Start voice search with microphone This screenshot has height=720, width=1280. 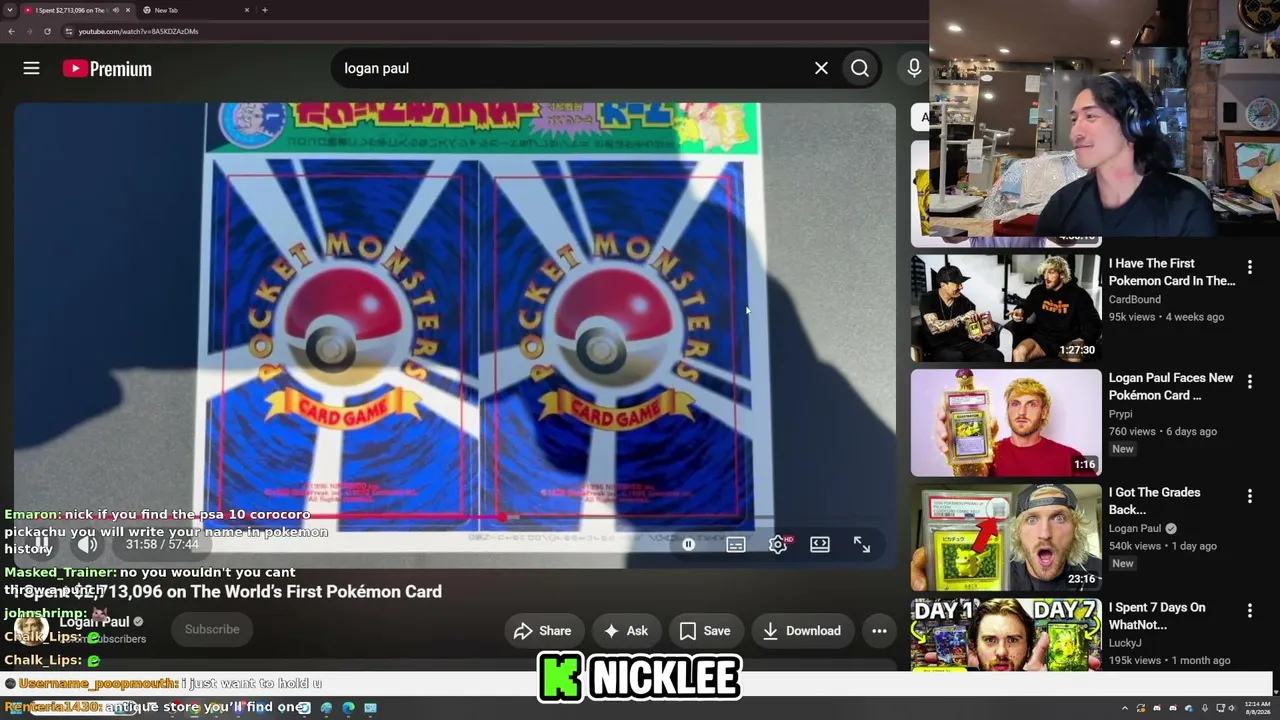click(x=914, y=68)
